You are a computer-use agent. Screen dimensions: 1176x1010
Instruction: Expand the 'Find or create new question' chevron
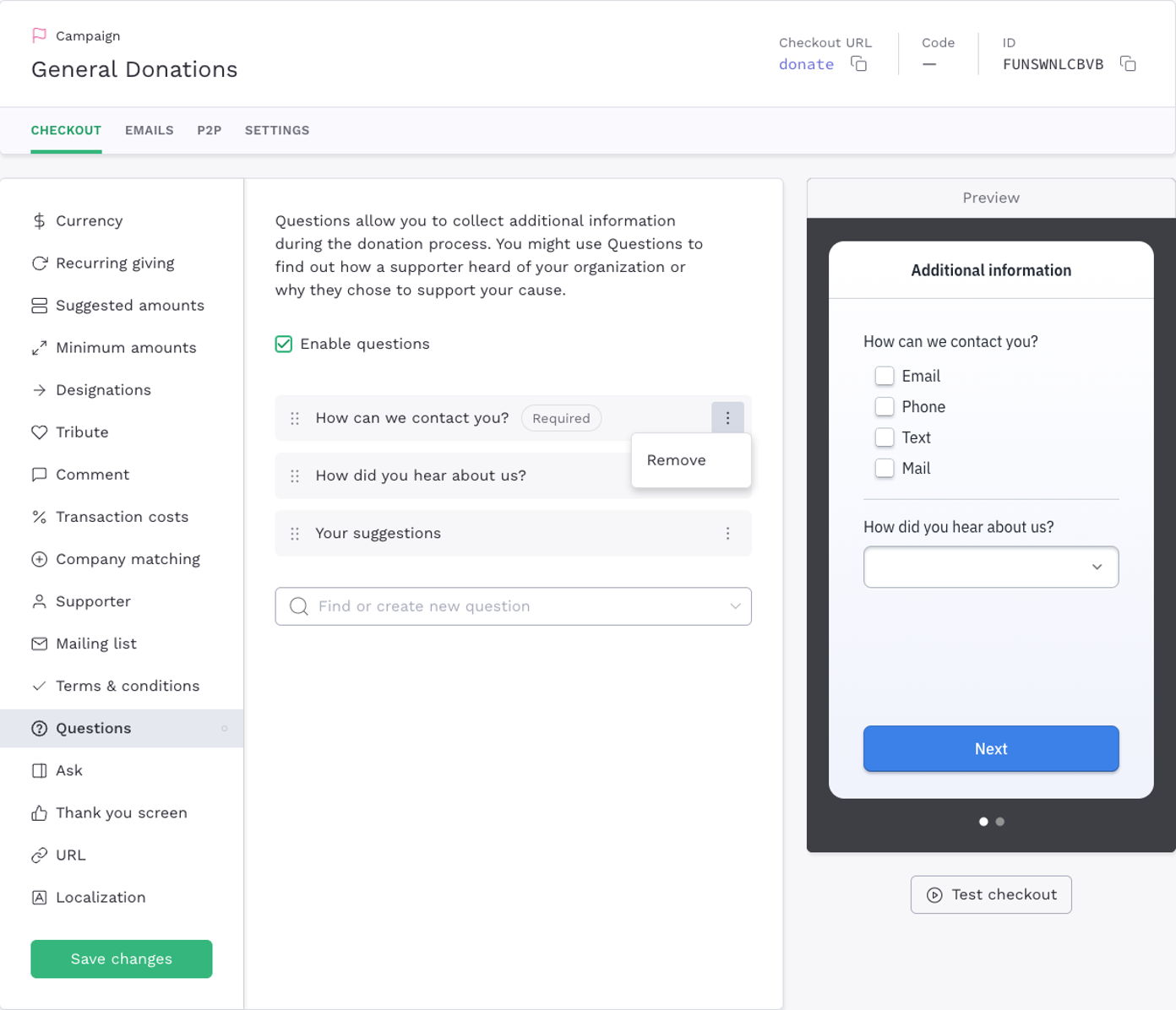coord(735,606)
